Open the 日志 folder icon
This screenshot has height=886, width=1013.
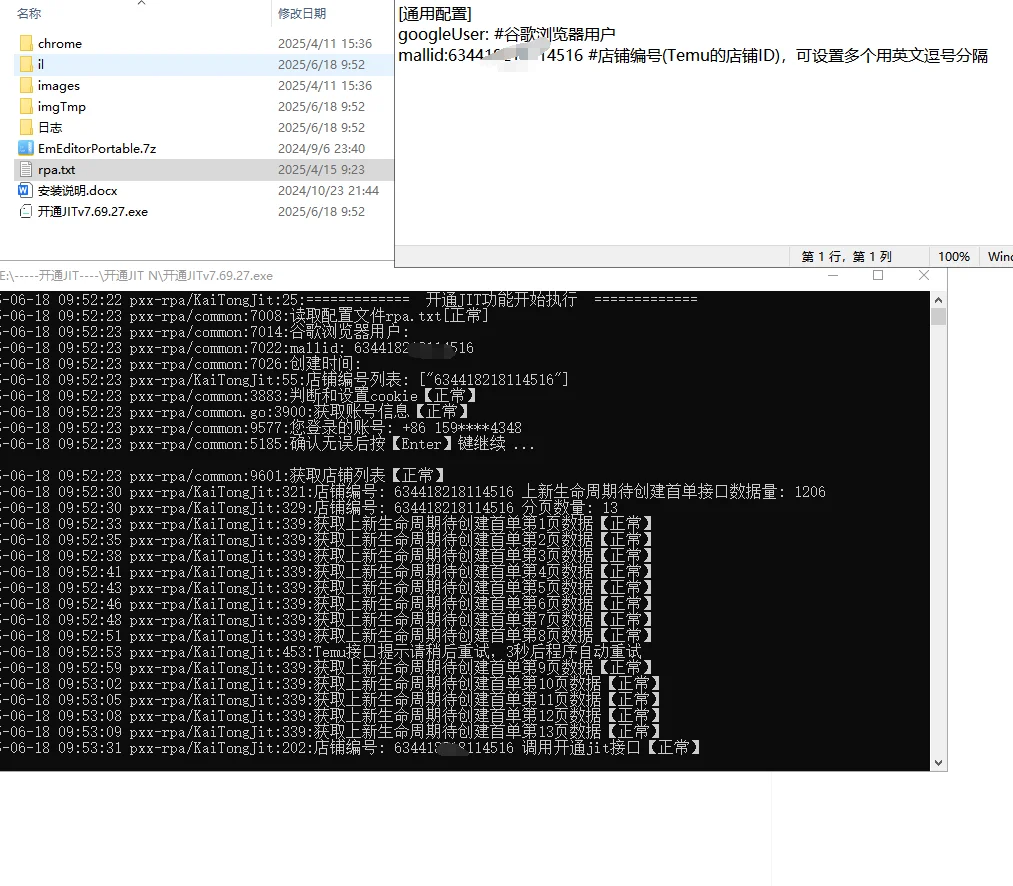coord(26,127)
